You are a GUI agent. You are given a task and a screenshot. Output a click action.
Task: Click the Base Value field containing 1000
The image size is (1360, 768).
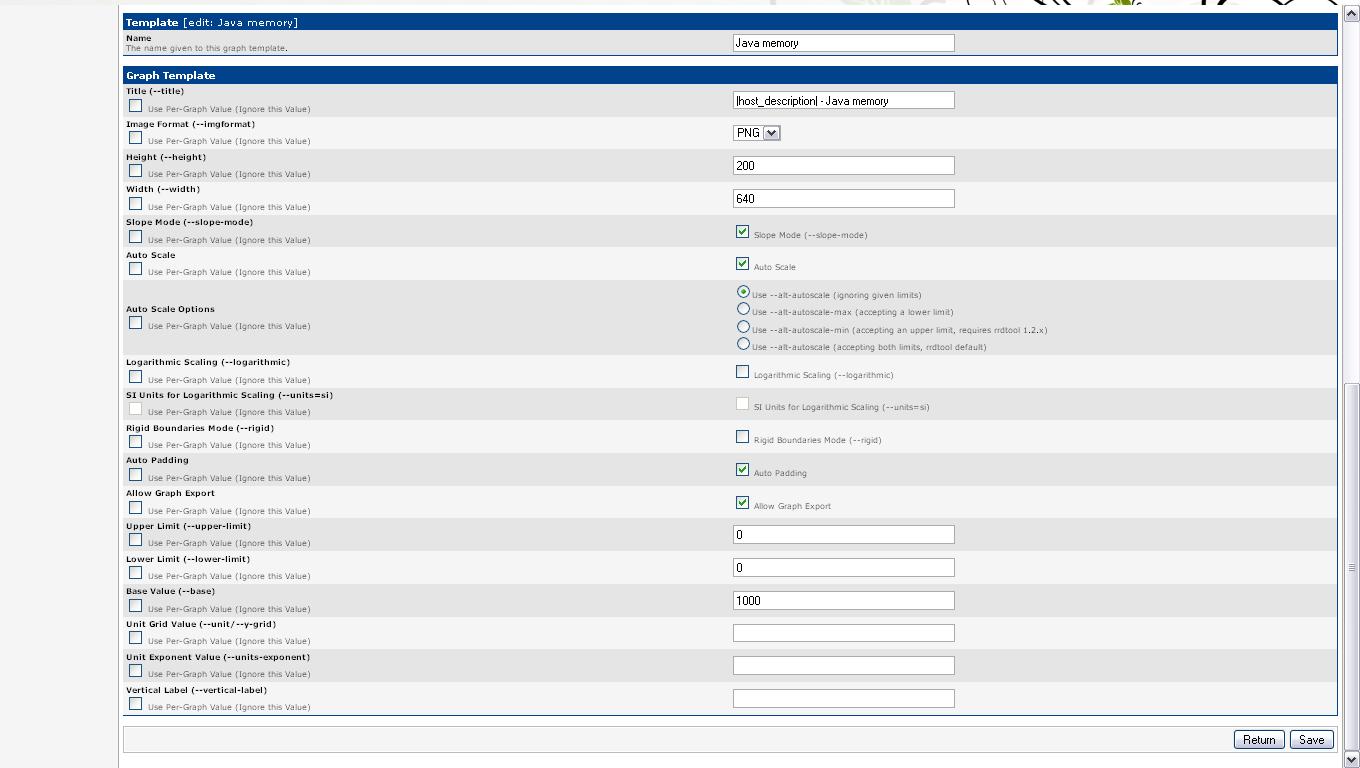coord(844,600)
